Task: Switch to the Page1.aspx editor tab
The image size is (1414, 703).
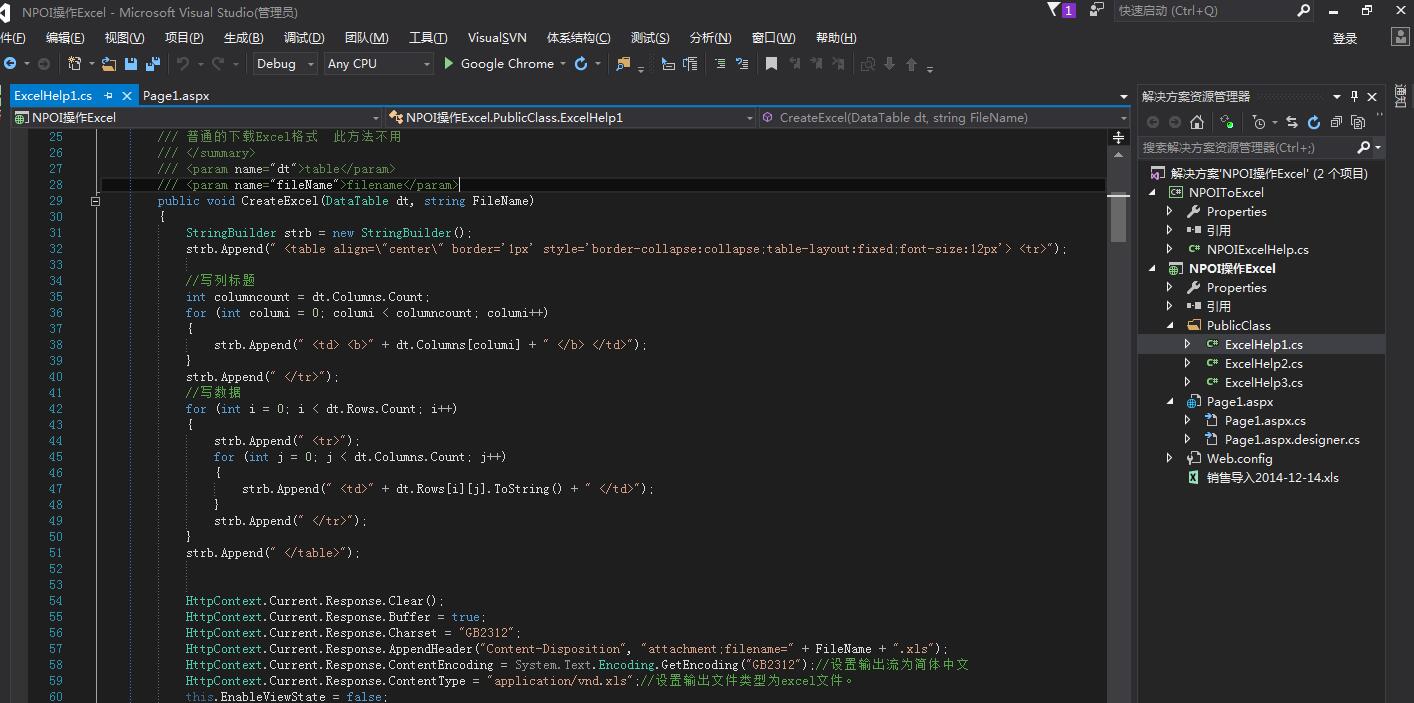Action: (176, 96)
